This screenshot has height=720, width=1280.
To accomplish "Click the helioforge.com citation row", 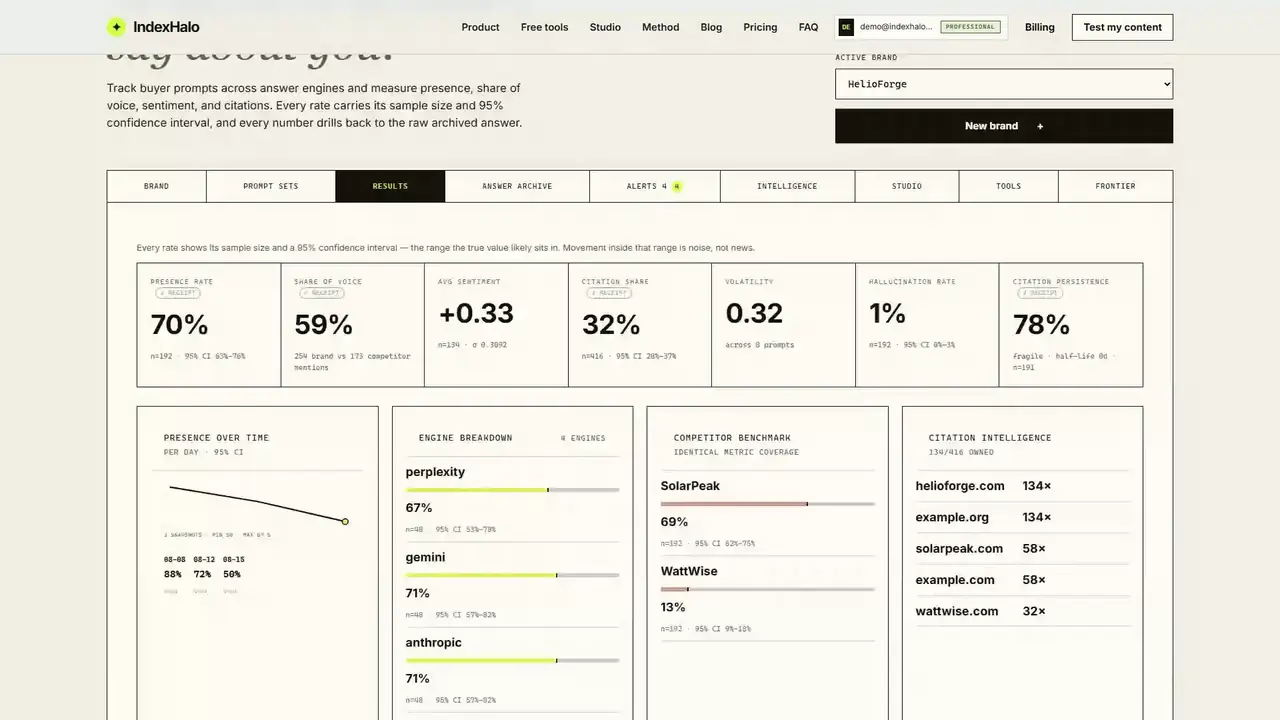I will [x=1022, y=486].
